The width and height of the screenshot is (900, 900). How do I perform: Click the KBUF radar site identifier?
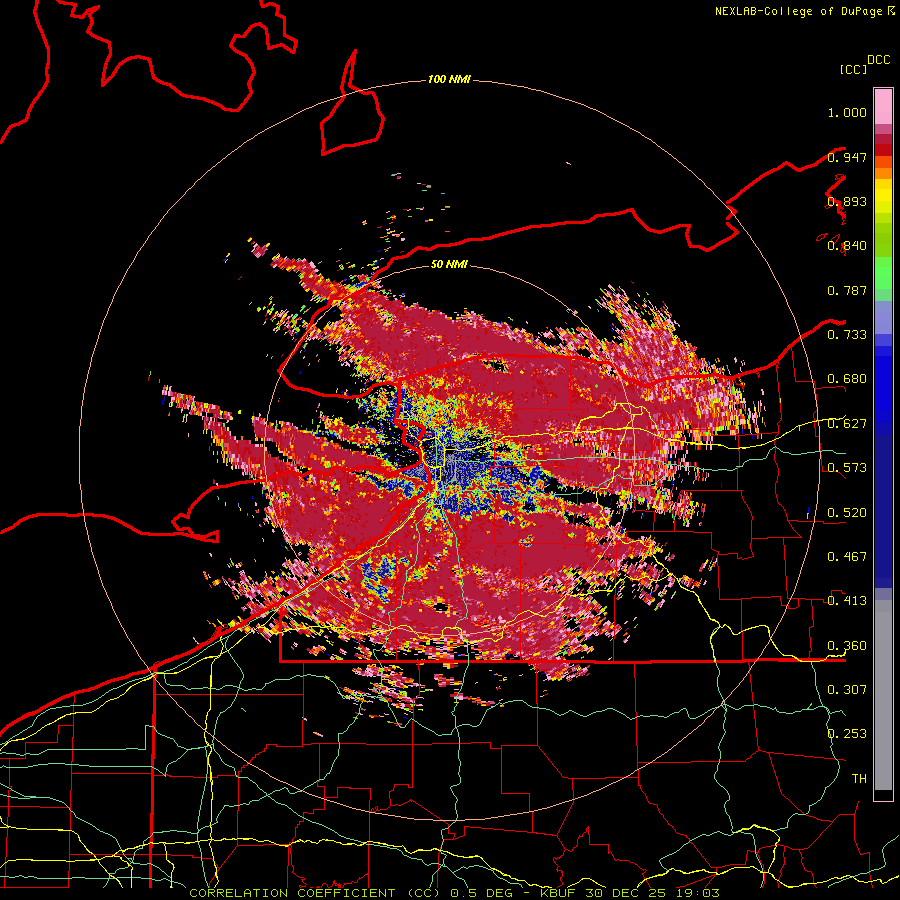(559, 893)
